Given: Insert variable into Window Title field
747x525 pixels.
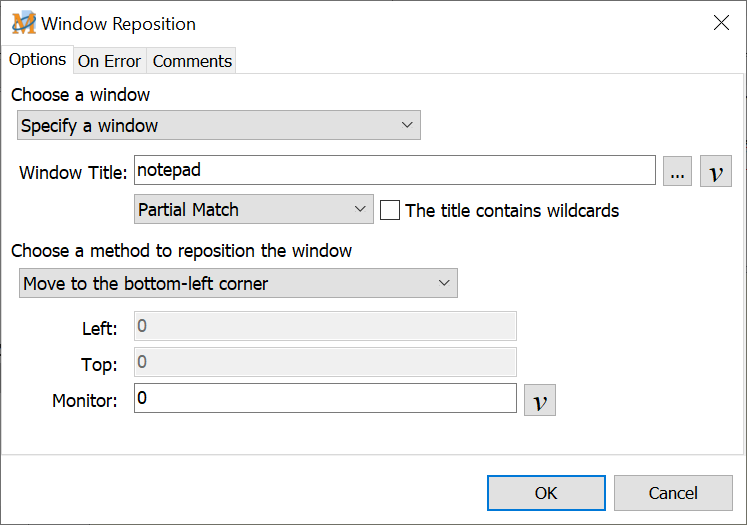Looking at the screenshot, I should pos(715,172).
